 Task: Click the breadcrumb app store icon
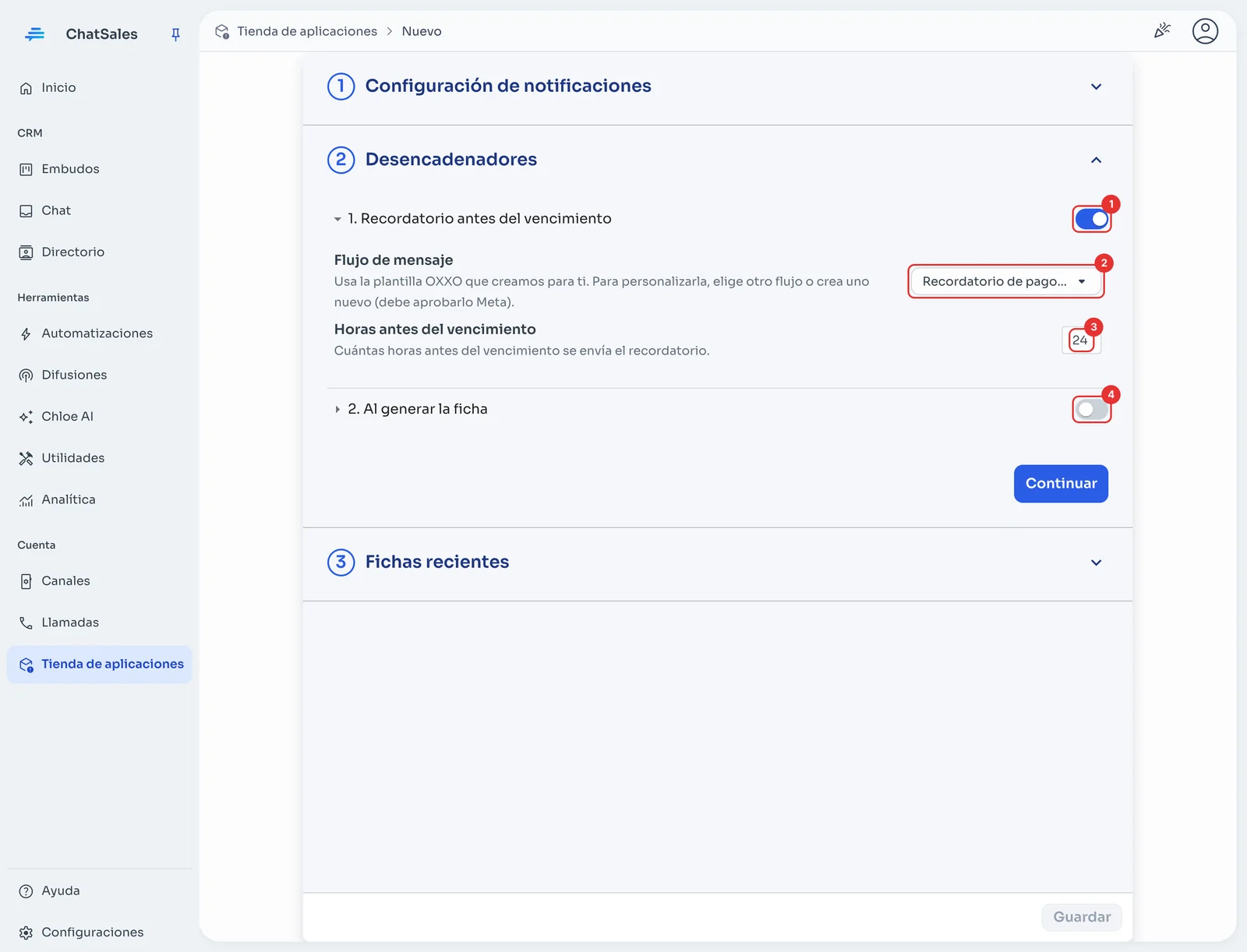(222, 31)
